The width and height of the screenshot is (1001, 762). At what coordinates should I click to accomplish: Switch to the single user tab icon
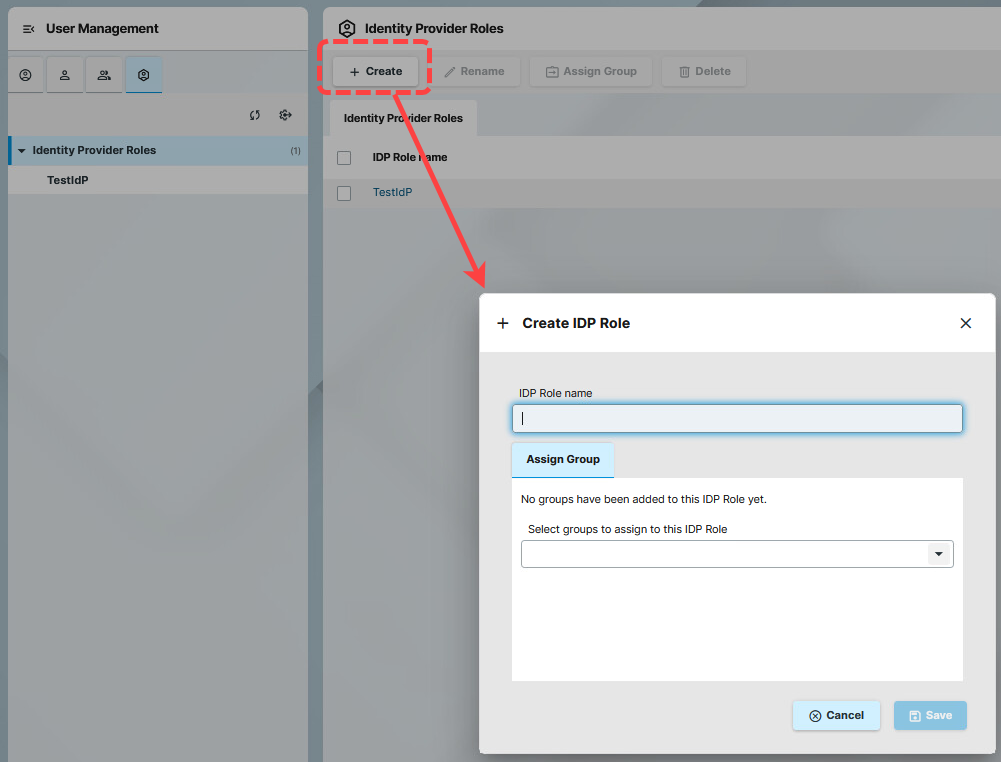pyautogui.click(x=65, y=75)
